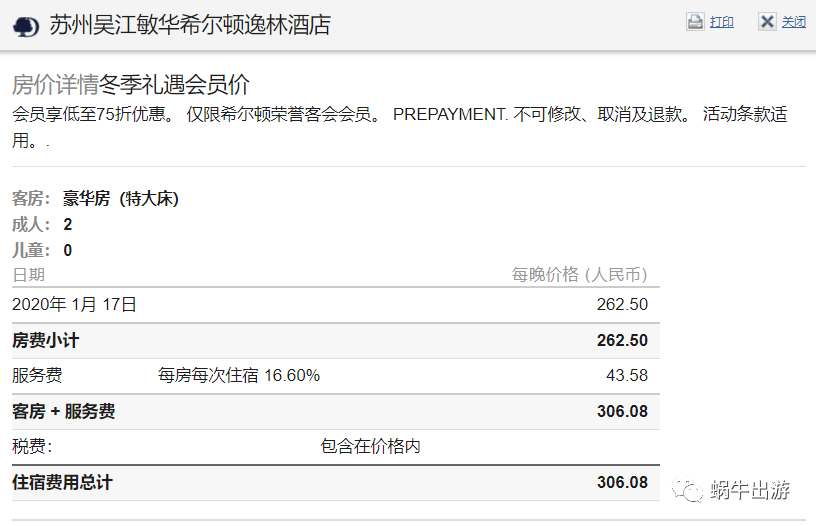Click the WeChat logo icon in watermark
Screen dimensions: 816x526
point(687,489)
